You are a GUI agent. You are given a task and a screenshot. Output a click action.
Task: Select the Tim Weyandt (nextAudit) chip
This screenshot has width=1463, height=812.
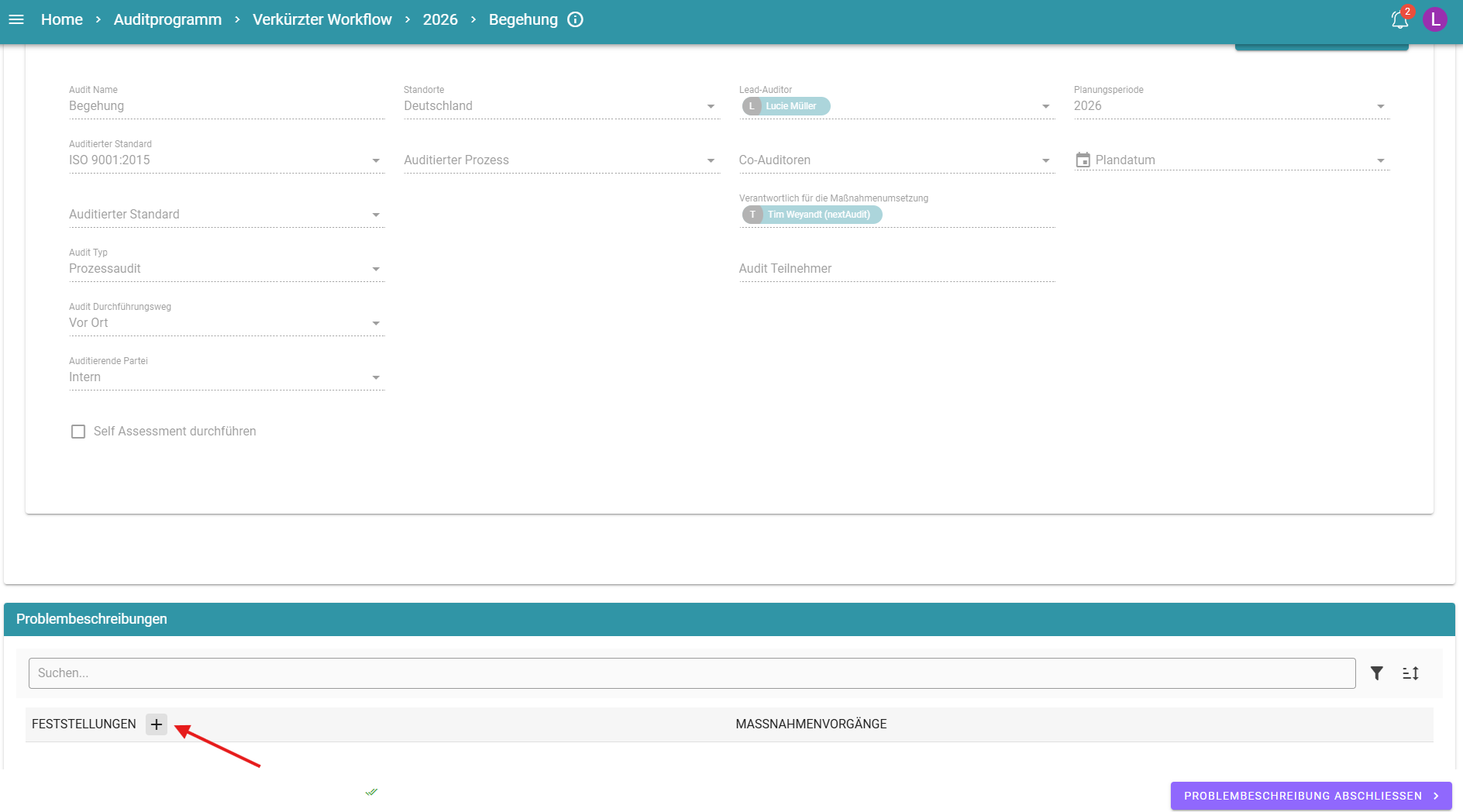point(812,215)
